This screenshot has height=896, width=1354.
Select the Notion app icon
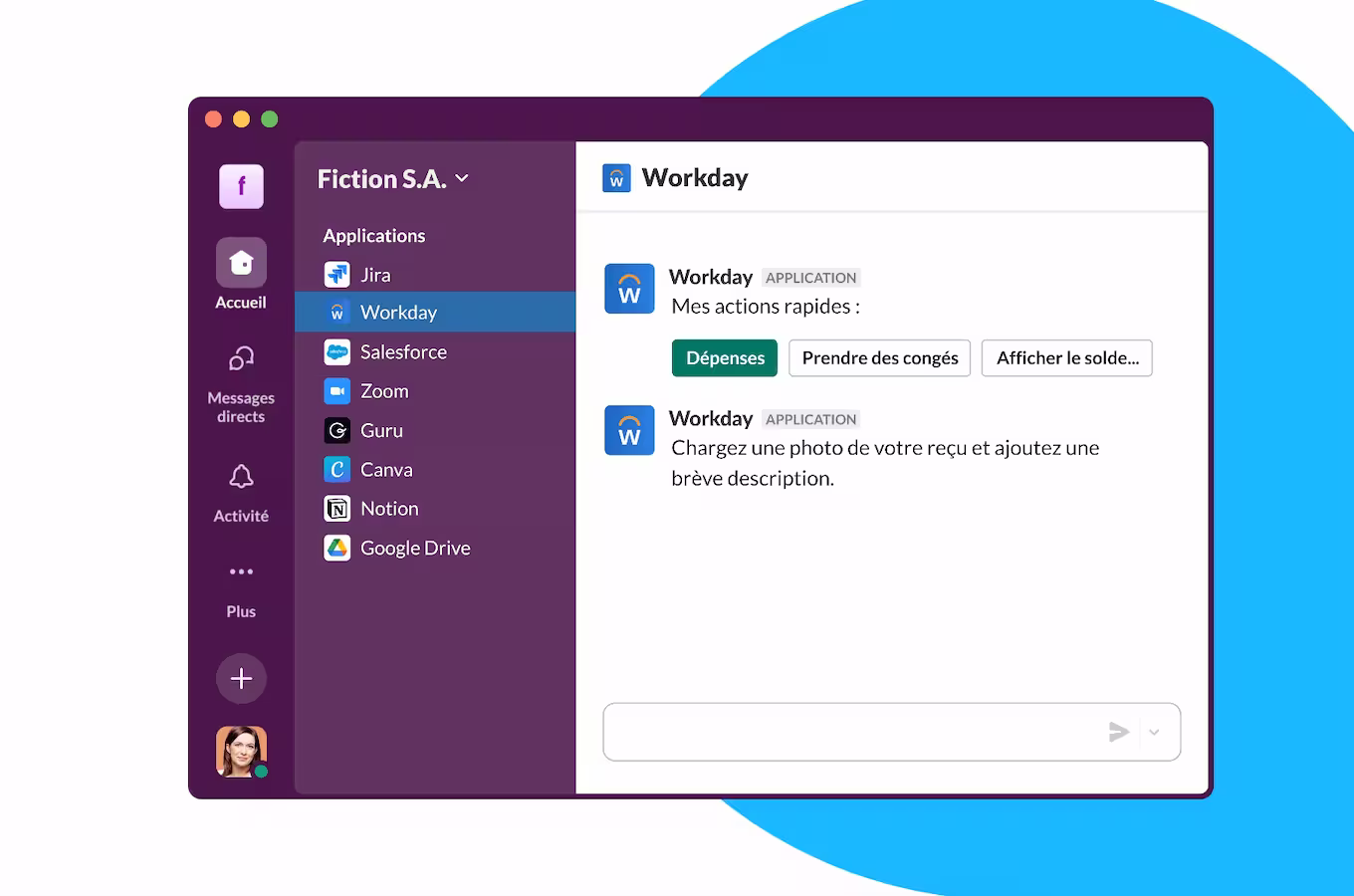338,509
